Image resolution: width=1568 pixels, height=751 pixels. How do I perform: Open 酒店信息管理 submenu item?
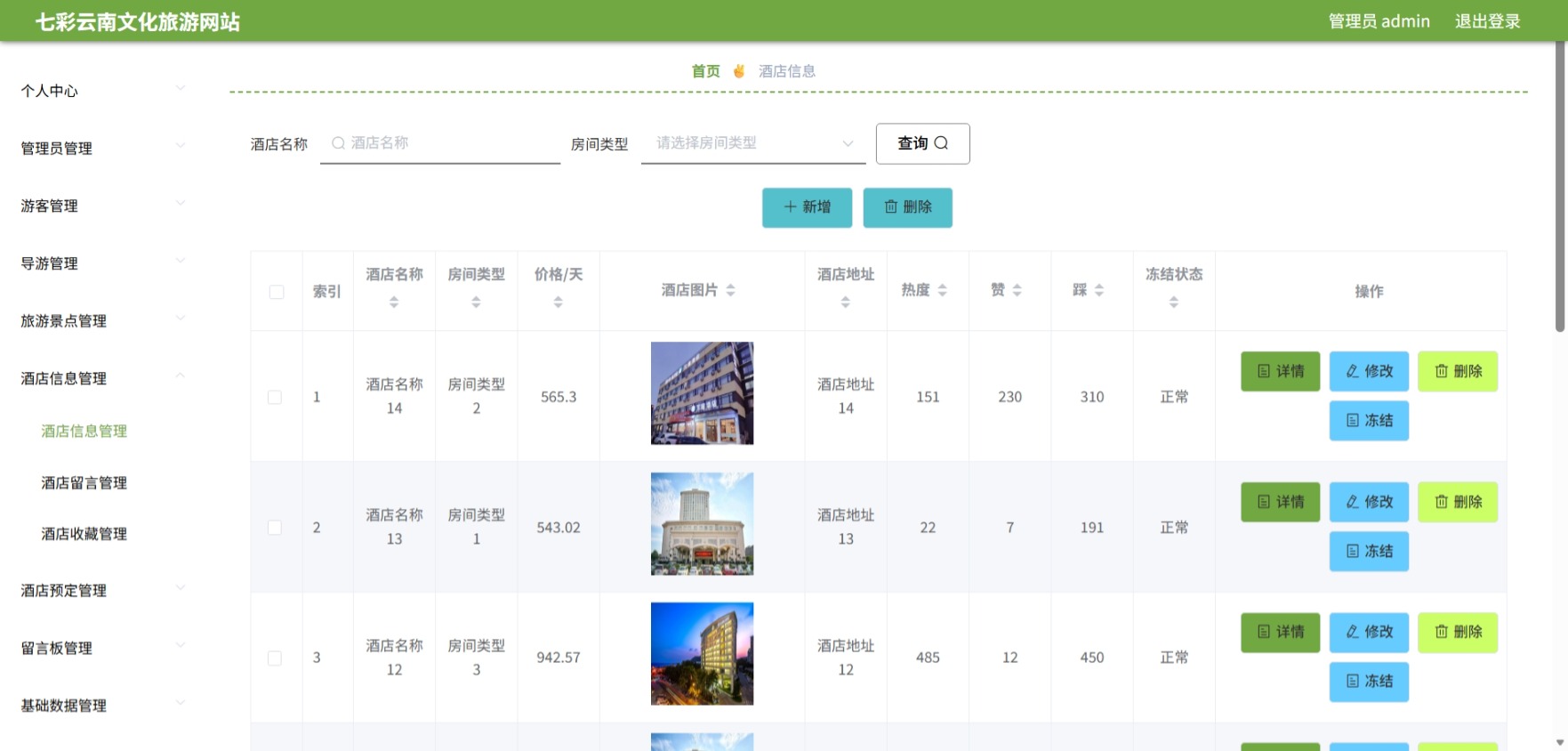click(84, 431)
